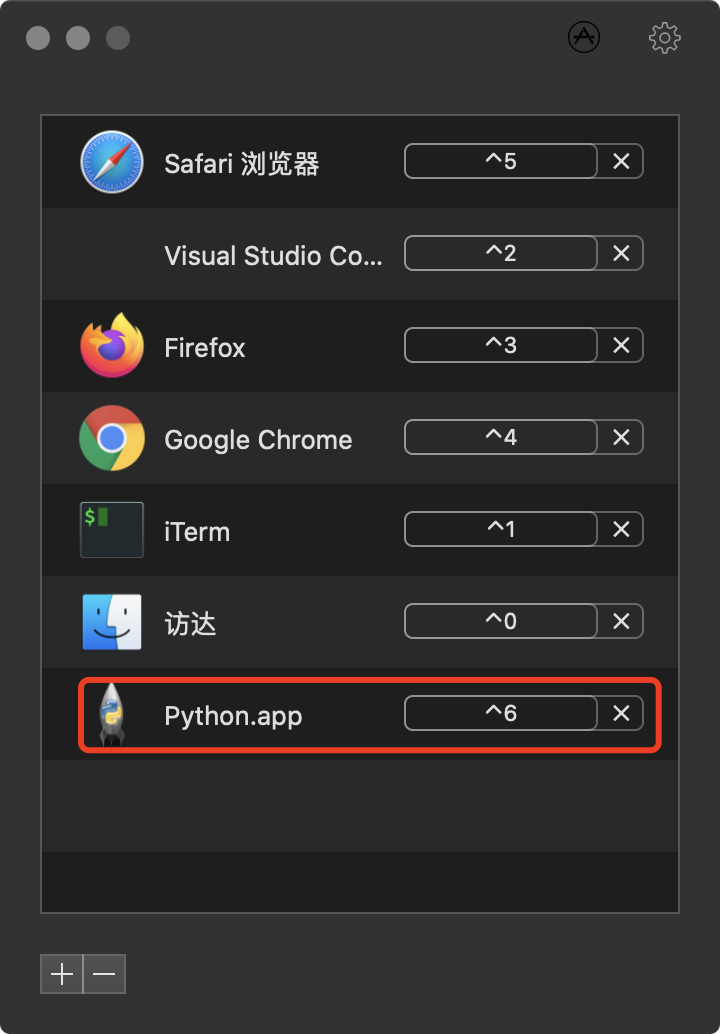Click the Visual Studio Co... row label
The width and height of the screenshot is (720, 1034).
tap(272, 253)
